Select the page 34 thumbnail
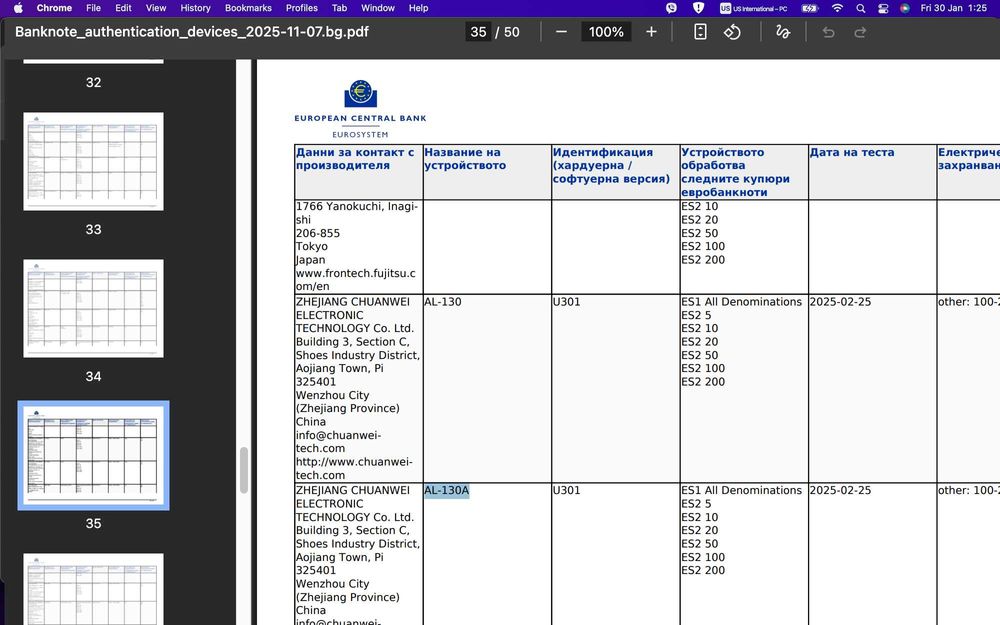 pyautogui.click(x=93, y=308)
